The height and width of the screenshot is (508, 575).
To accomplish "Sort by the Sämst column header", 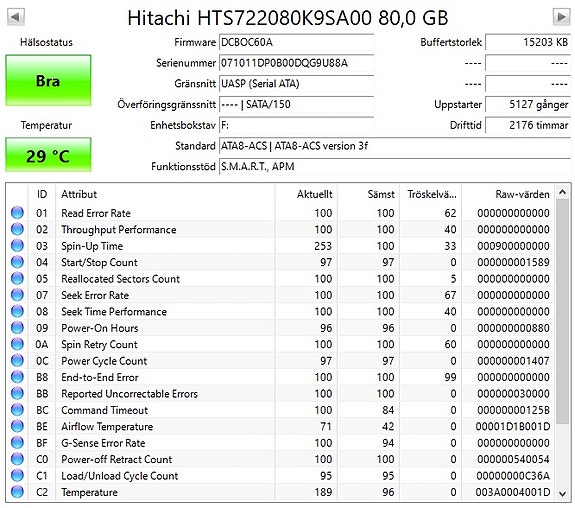I will [x=369, y=194].
